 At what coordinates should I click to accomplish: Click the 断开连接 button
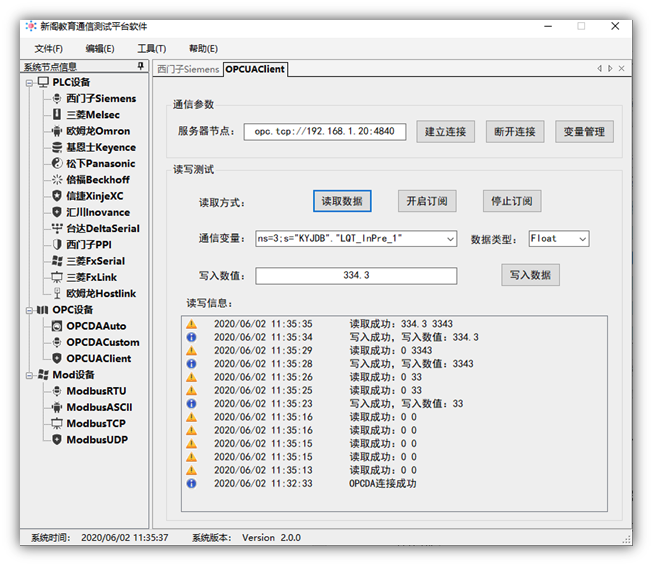[x=515, y=132]
